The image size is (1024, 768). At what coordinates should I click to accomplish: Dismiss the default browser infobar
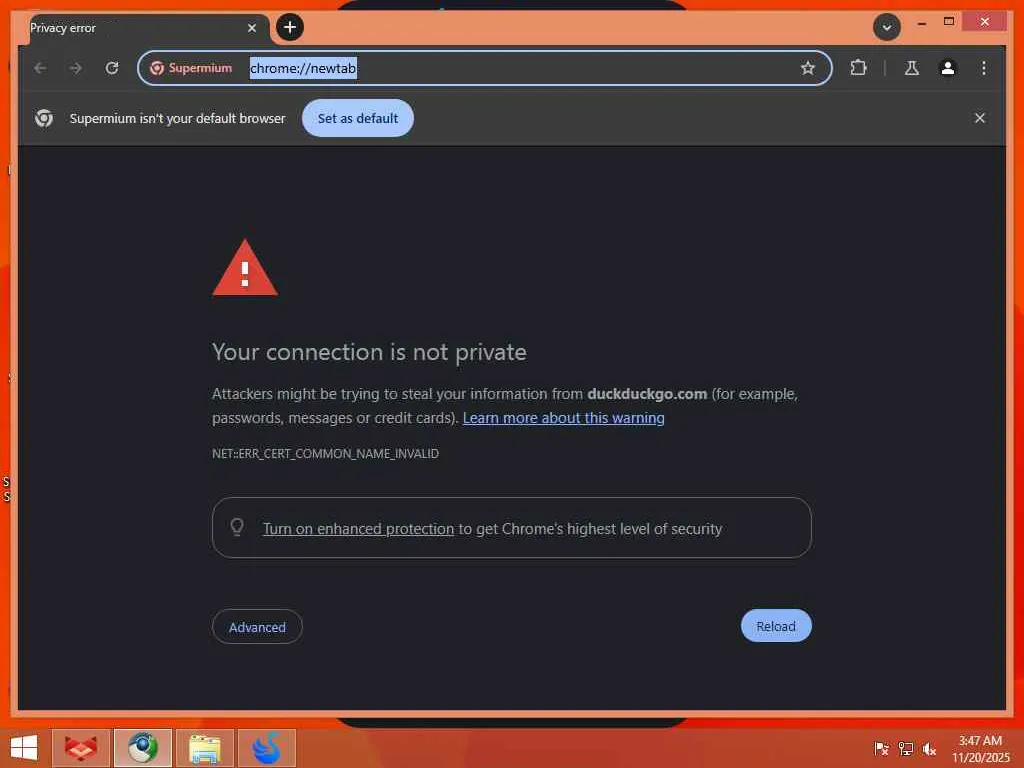pyautogui.click(x=980, y=118)
